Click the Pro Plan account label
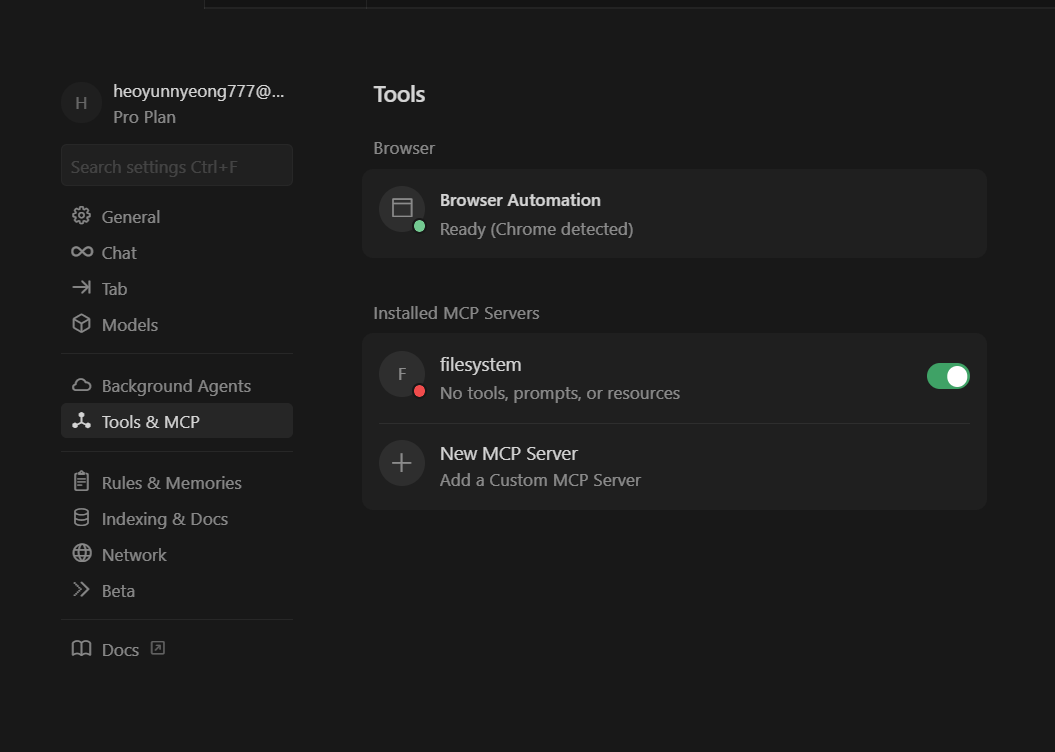1055x752 pixels. (x=144, y=117)
